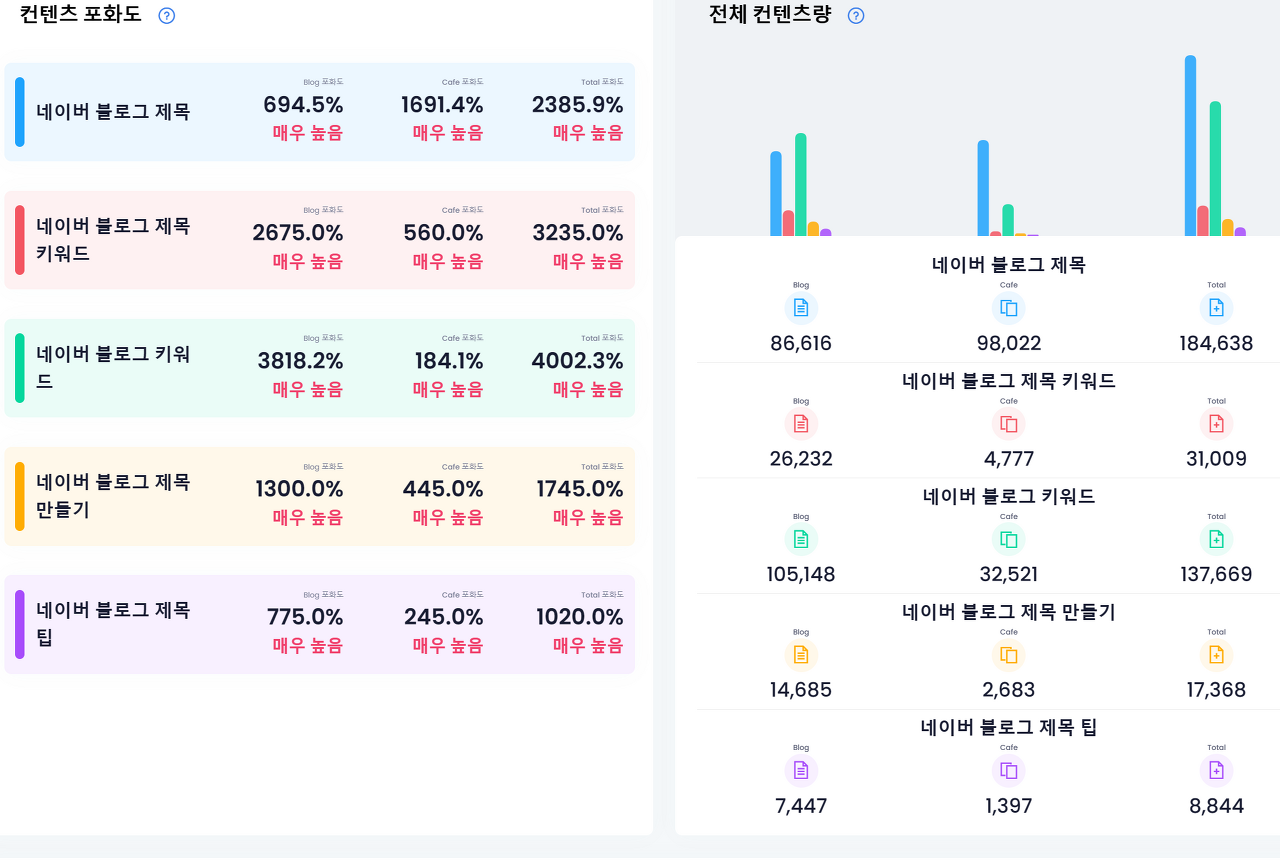Open the 네이버 블로그 키워드 card
The height and width of the screenshot is (868, 1280).
point(320,368)
